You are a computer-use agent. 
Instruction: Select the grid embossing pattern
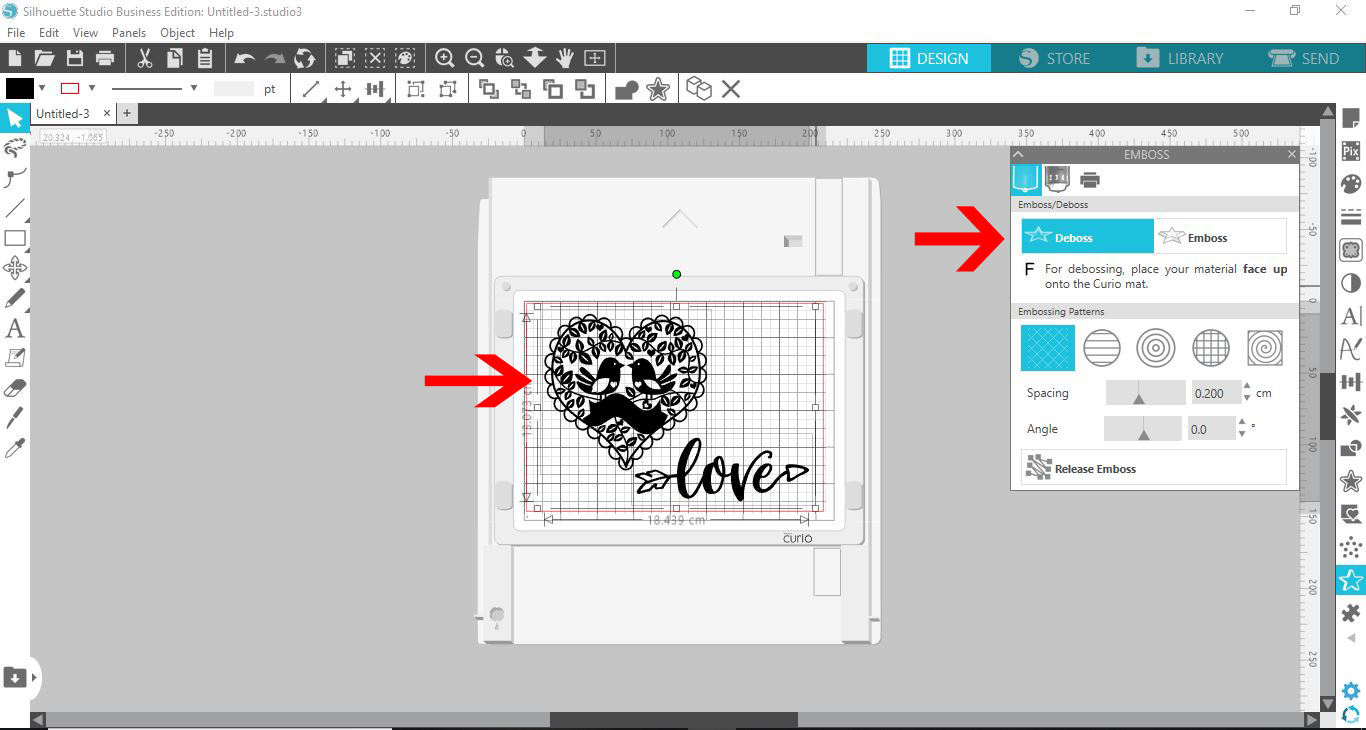[x=1211, y=348]
